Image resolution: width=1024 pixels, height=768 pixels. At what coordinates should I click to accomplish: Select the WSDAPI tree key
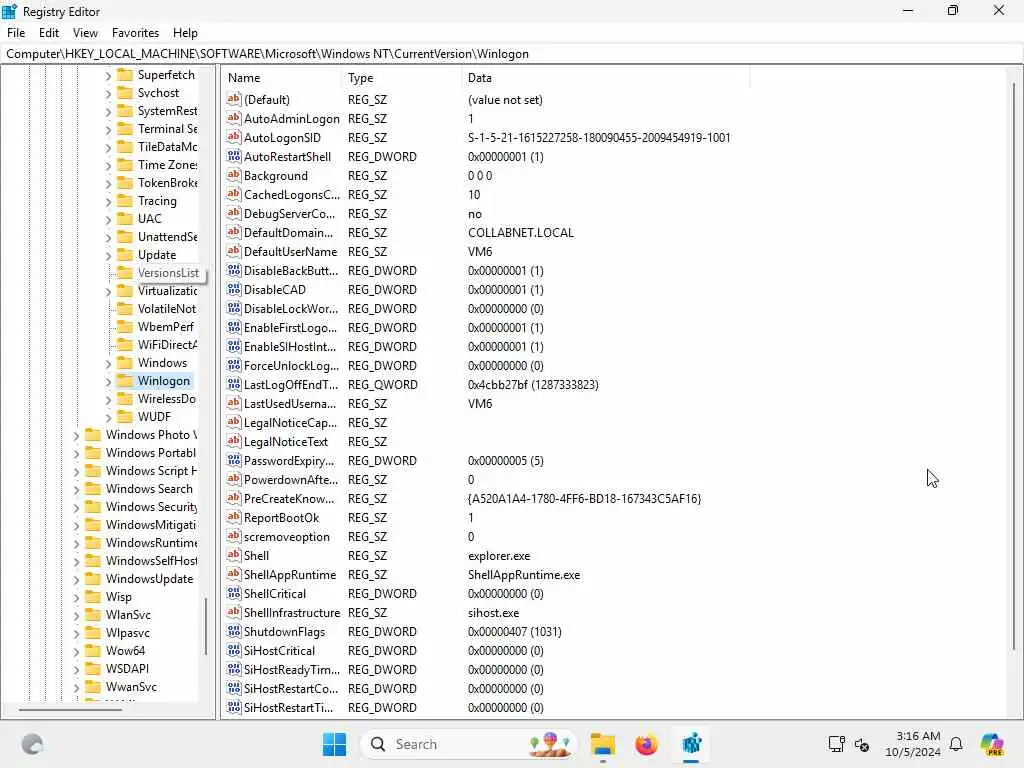pyautogui.click(x=127, y=669)
